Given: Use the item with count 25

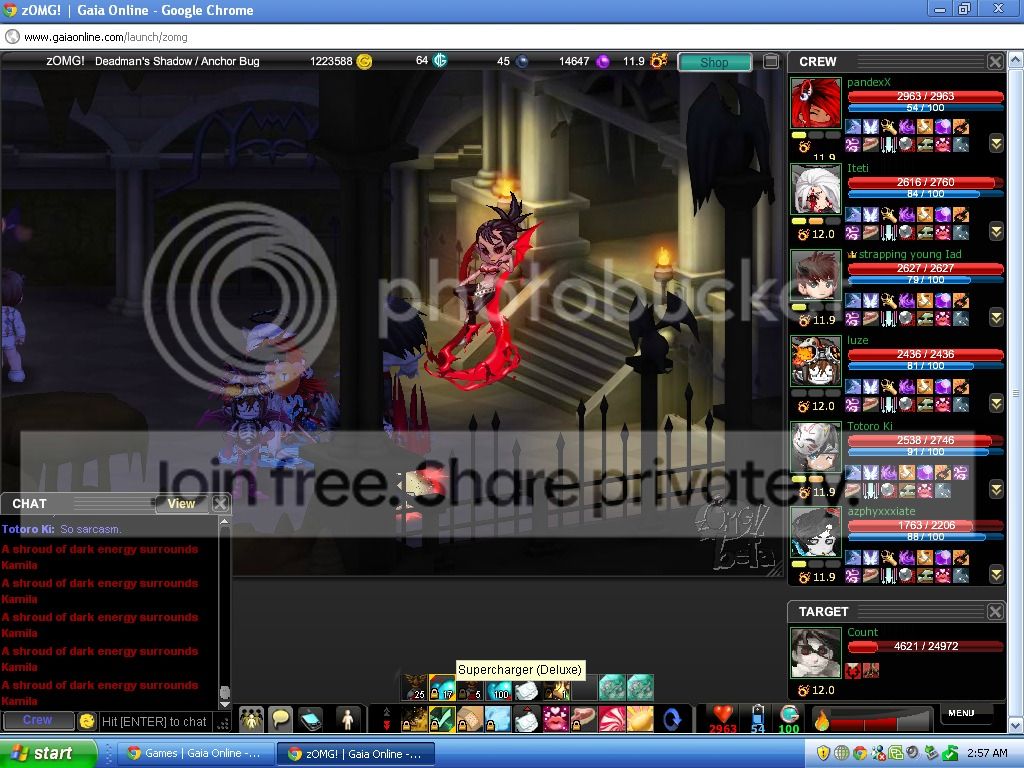Looking at the screenshot, I should pos(414,688).
